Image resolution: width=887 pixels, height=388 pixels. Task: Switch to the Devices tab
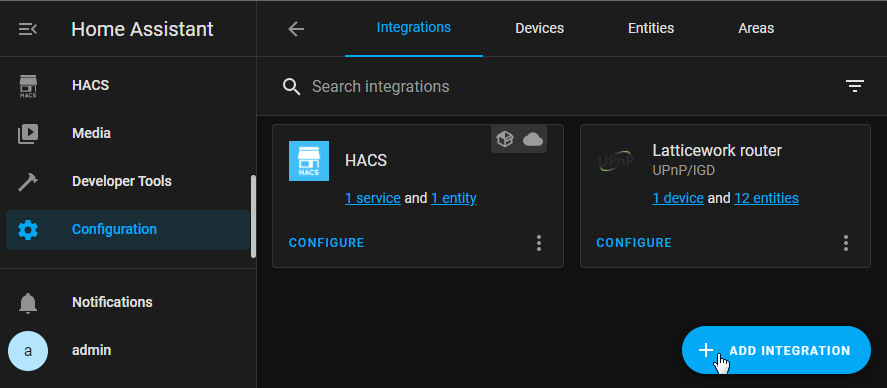539,28
